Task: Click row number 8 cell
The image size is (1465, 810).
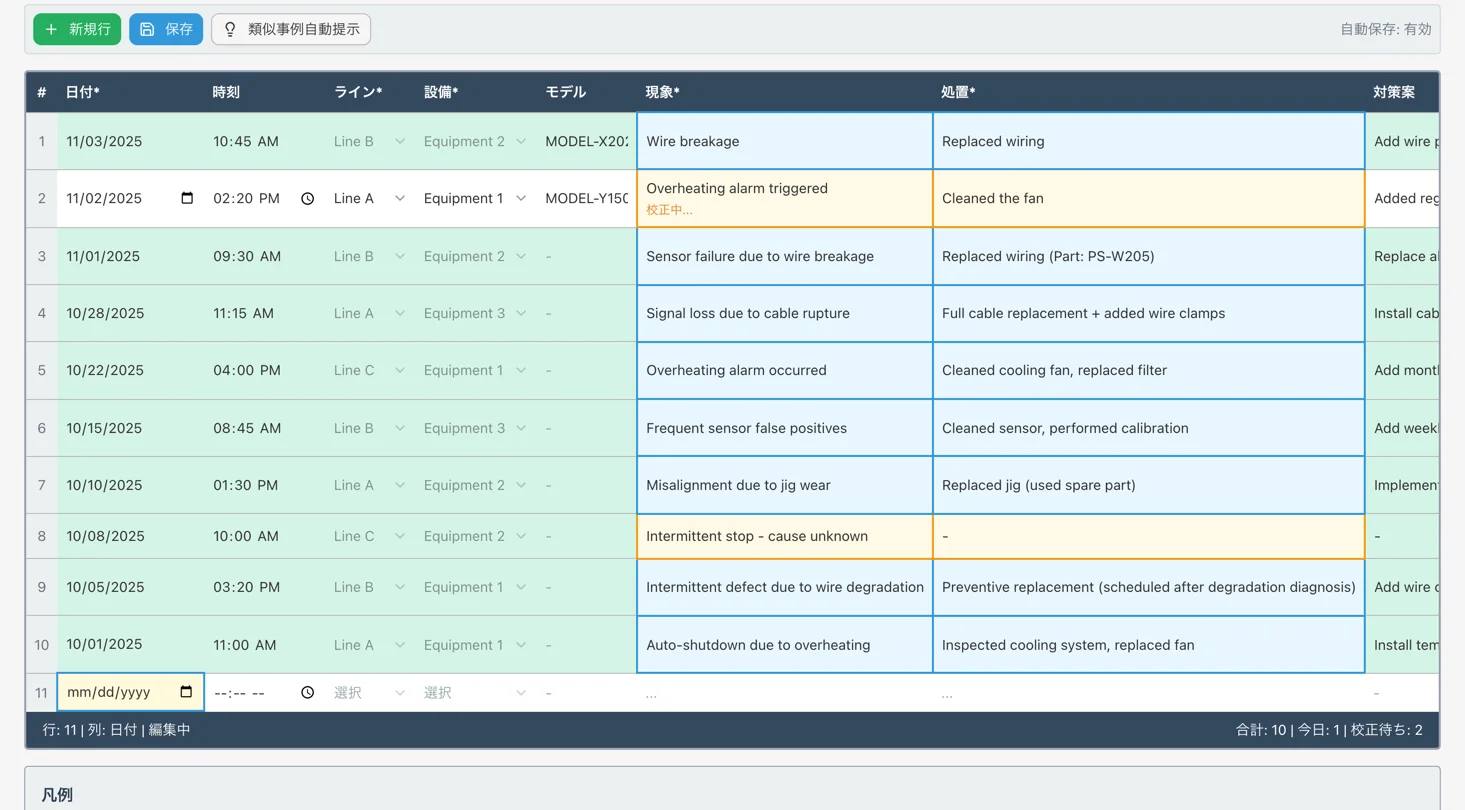Action: point(41,536)
